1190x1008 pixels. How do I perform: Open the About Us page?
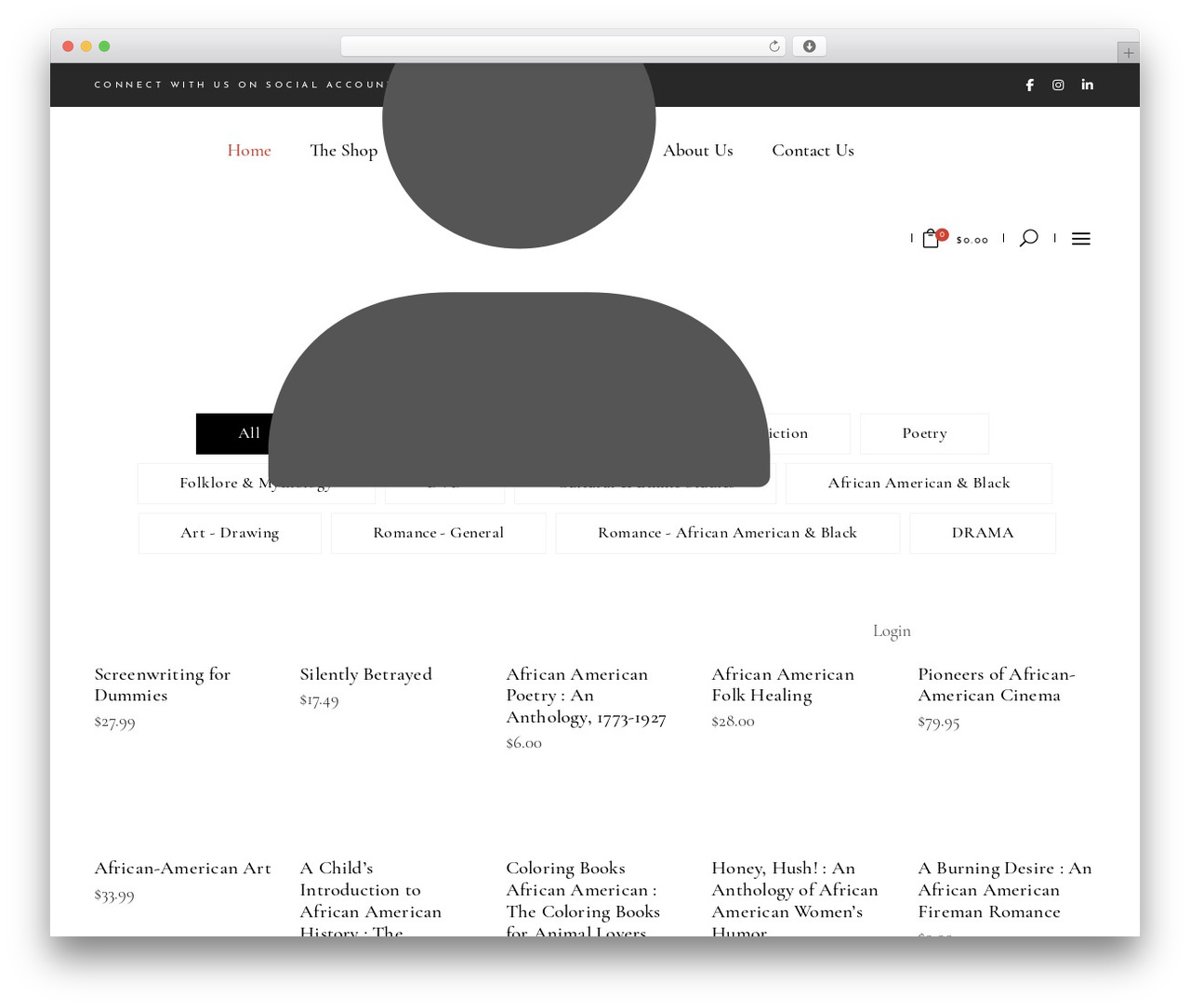(698, 151)
